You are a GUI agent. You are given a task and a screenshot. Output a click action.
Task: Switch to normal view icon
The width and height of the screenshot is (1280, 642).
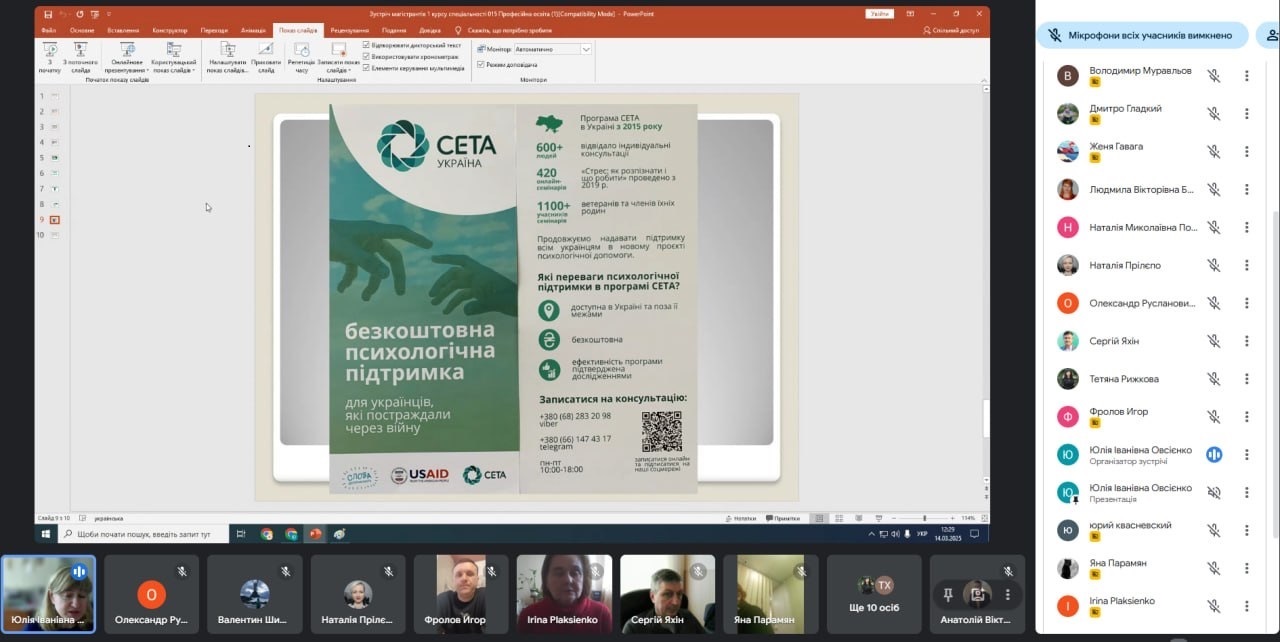tap(817, 518)
